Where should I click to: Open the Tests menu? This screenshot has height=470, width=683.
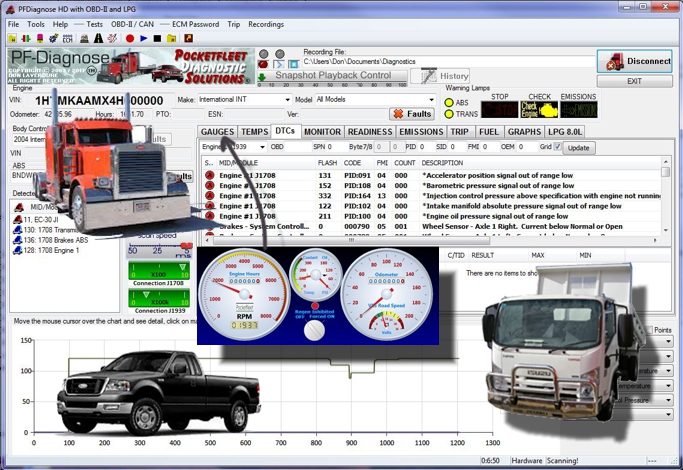94,24
